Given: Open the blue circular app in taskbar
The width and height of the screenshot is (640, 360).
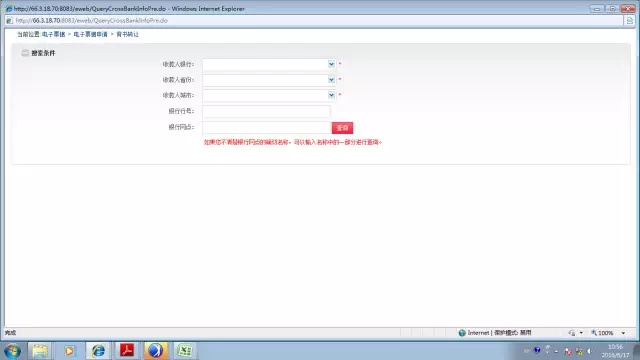Looking at the screenshot, I should [x=155, y=351].
